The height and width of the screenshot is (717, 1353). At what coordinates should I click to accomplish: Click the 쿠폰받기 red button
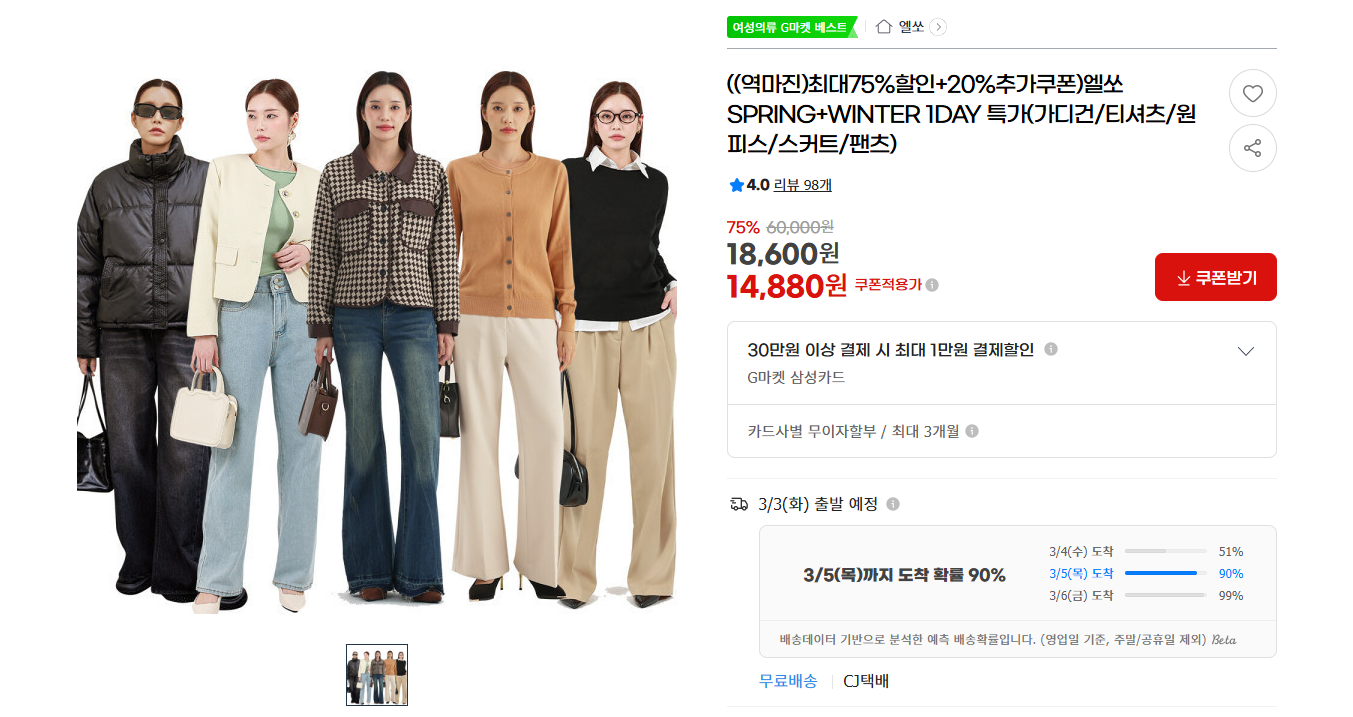(x=1216, y=277)
